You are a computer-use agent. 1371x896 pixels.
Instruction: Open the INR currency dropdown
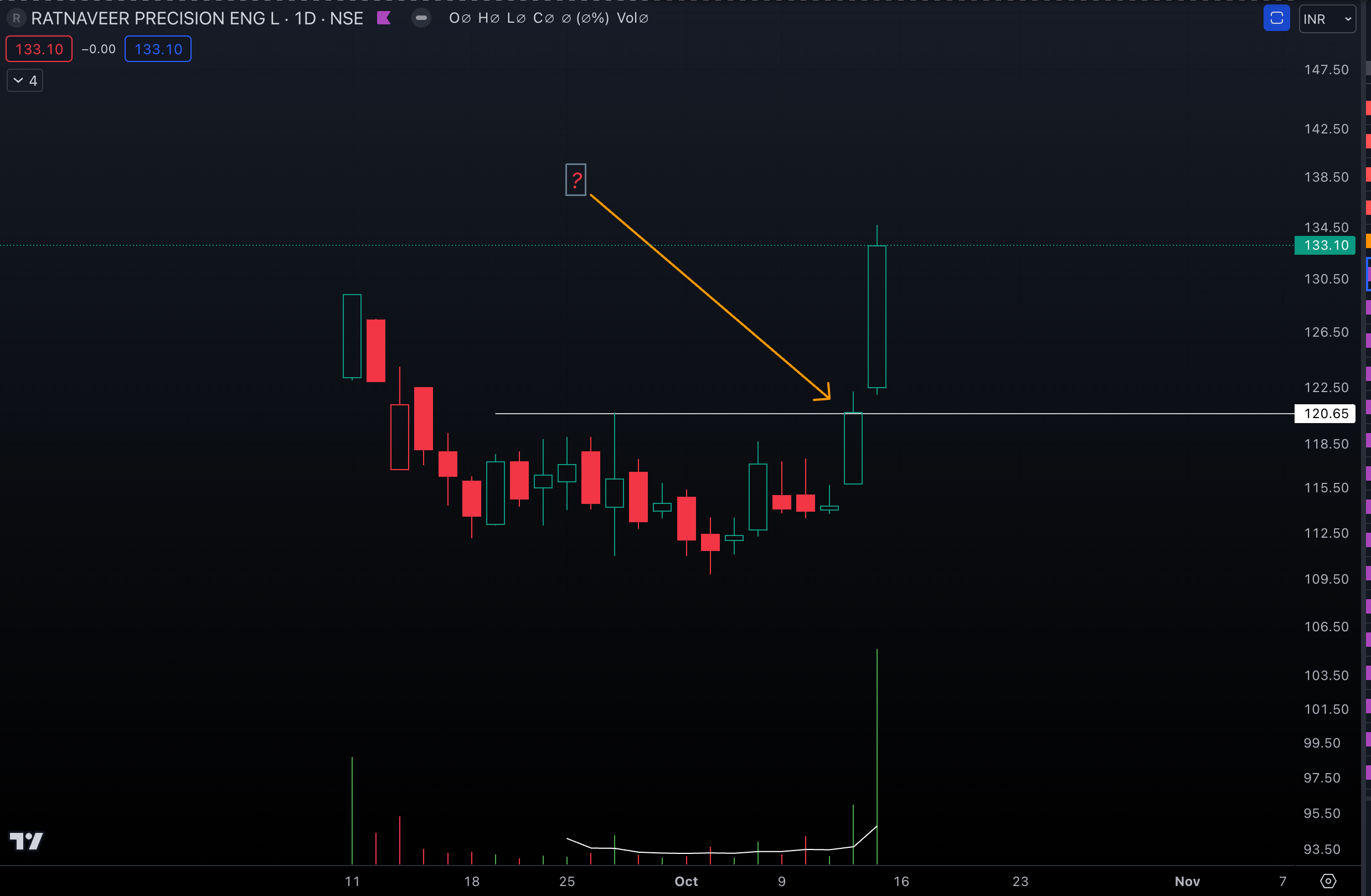coord(1327,19)
